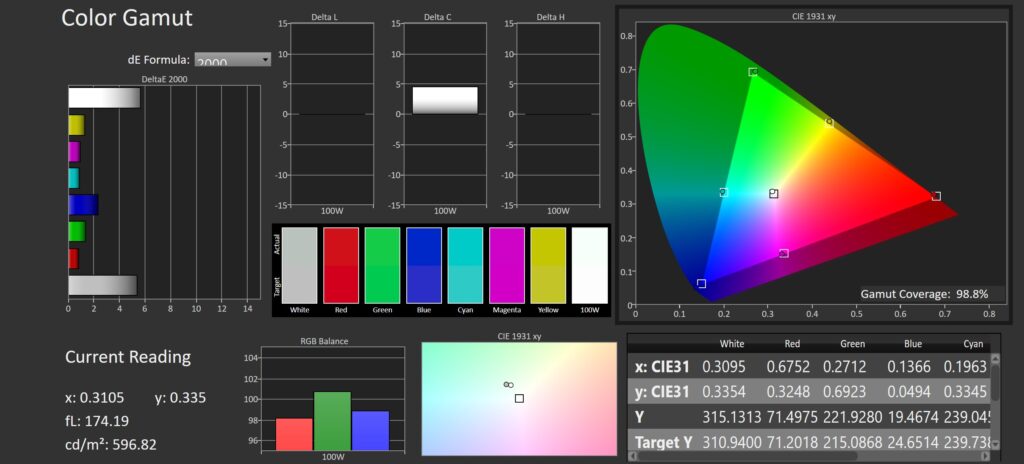Click the White swatch in patch strip
This screenshot has width=1024, height=464.
pos(300,268)
